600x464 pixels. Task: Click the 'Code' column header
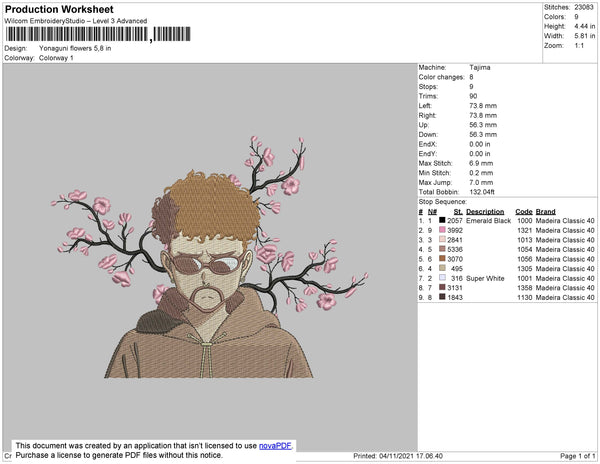[524, 212]
